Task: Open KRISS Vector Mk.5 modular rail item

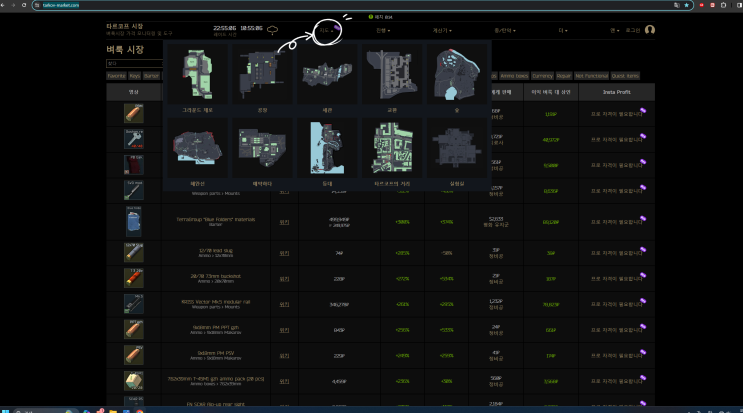Action: [216, 302]
